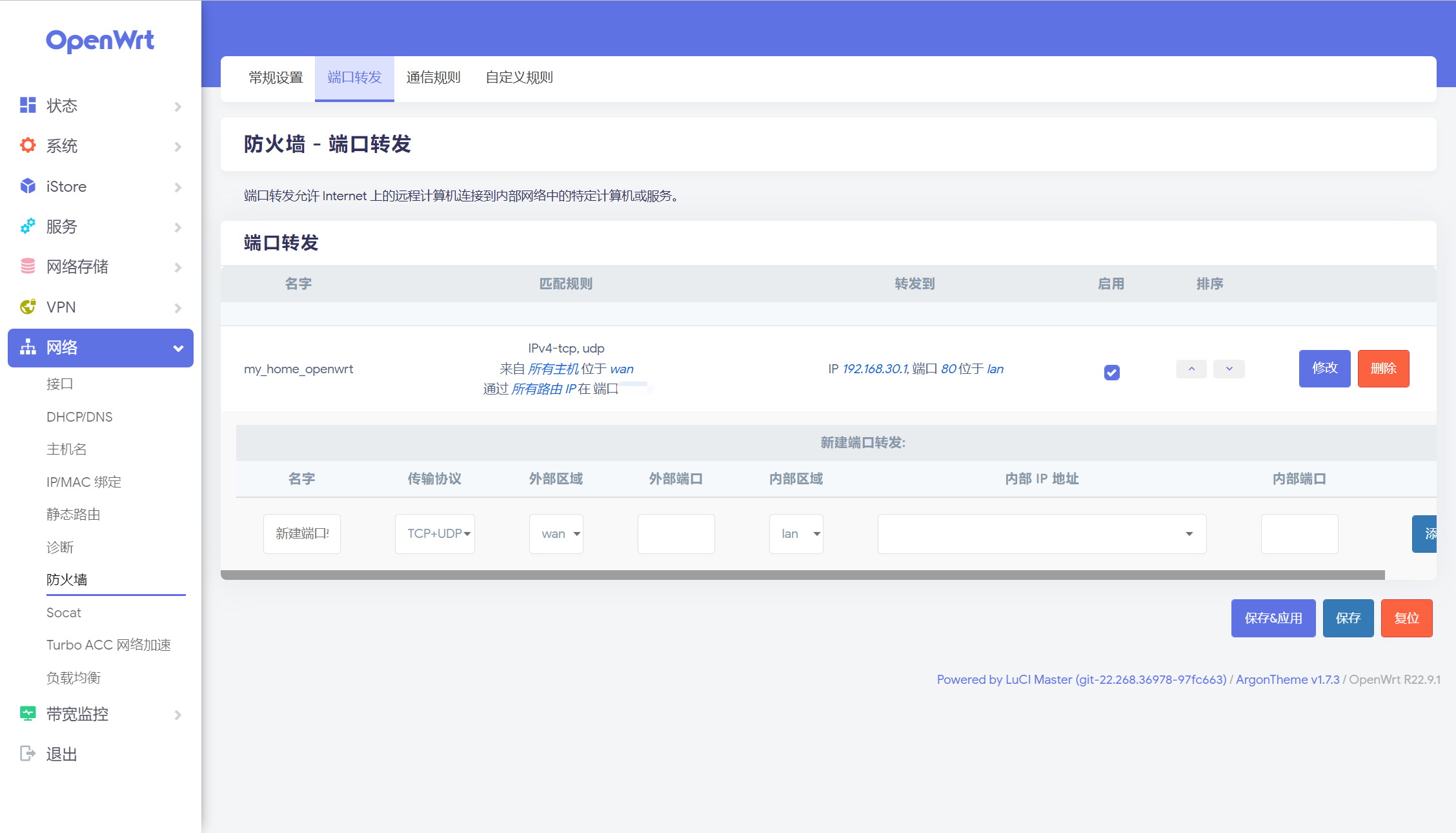Click the 删除 delete button
The image size is (1456, 833).
click(x=1383, y=368)
